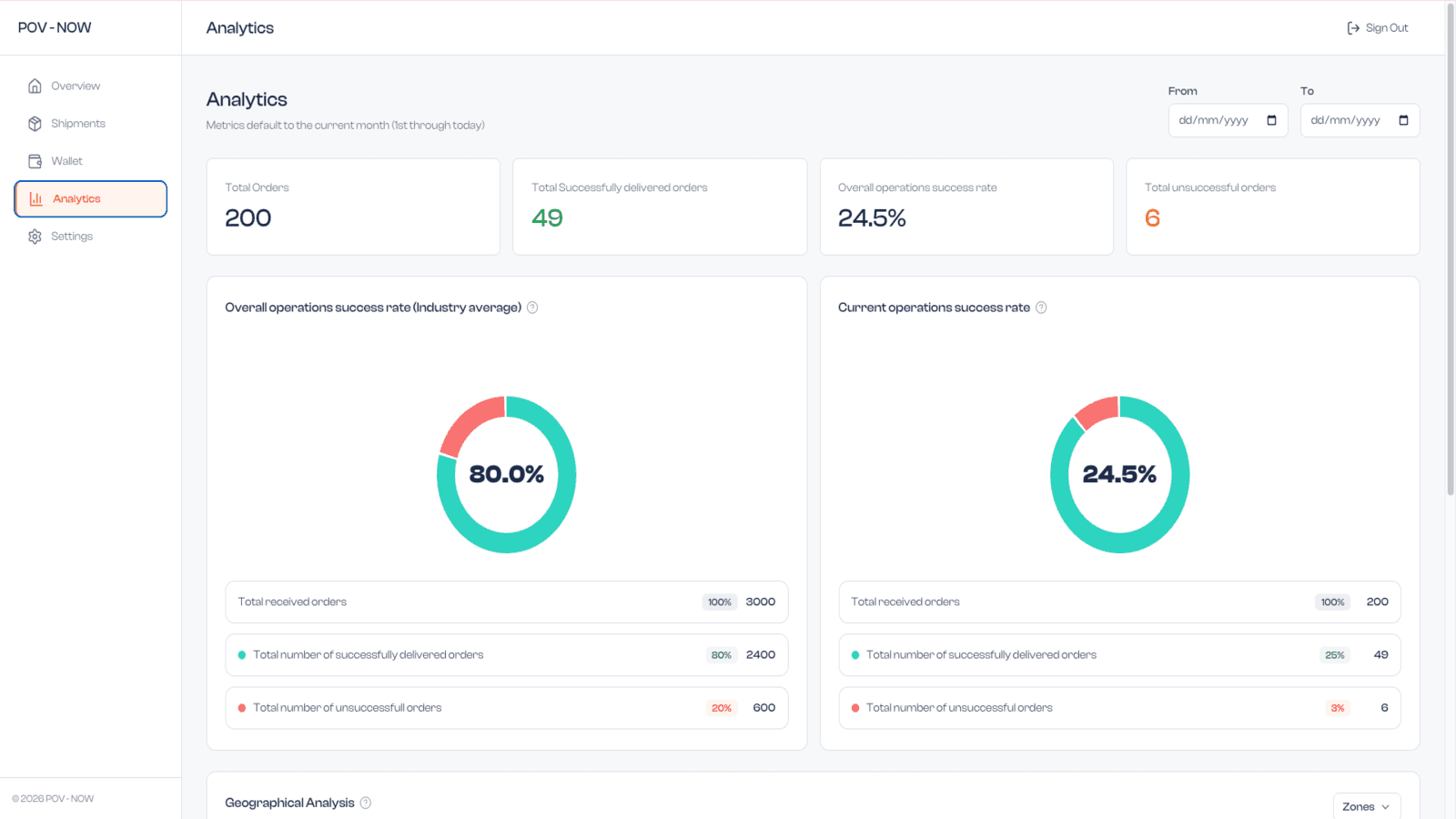Click the From date input field

click(x=1228, y=120)
